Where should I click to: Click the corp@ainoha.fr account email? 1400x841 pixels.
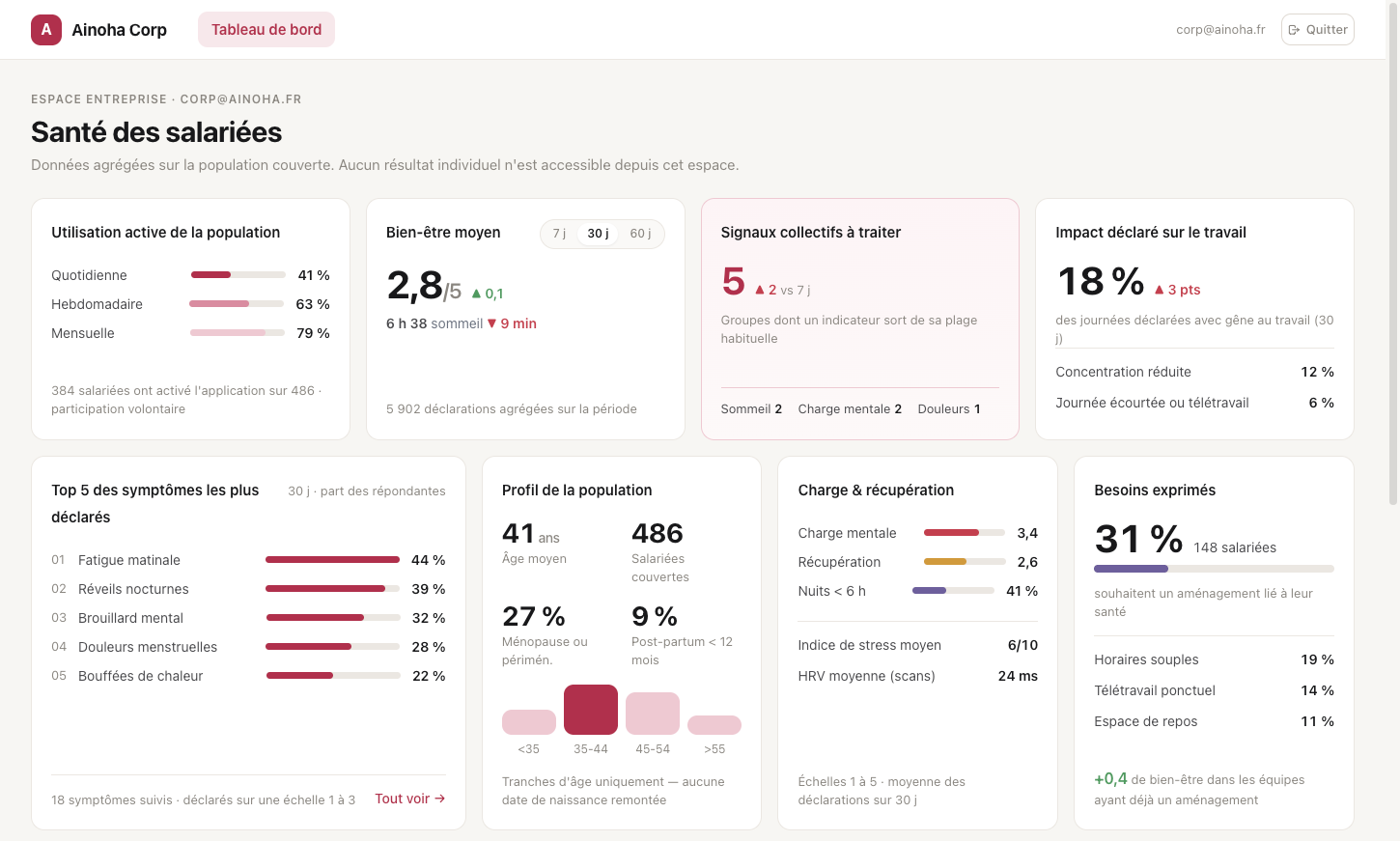click(x=1220, y=30)
